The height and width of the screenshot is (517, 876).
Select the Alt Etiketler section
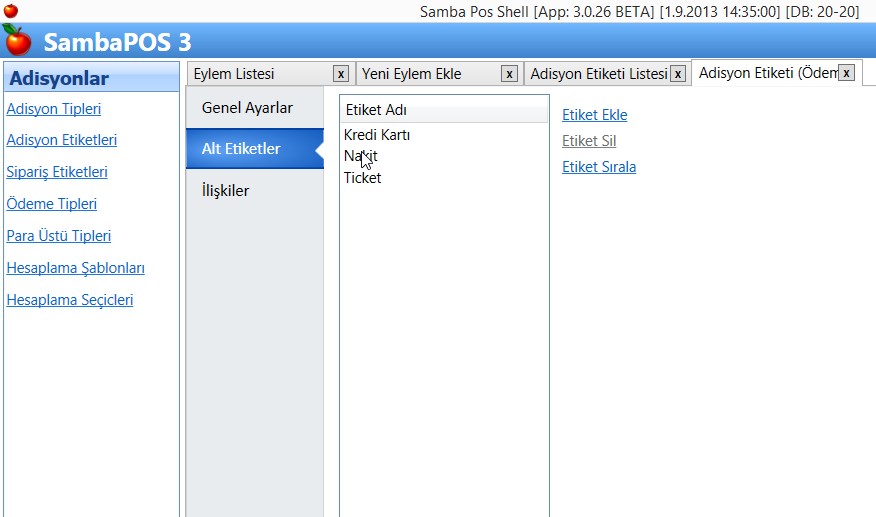241,149
